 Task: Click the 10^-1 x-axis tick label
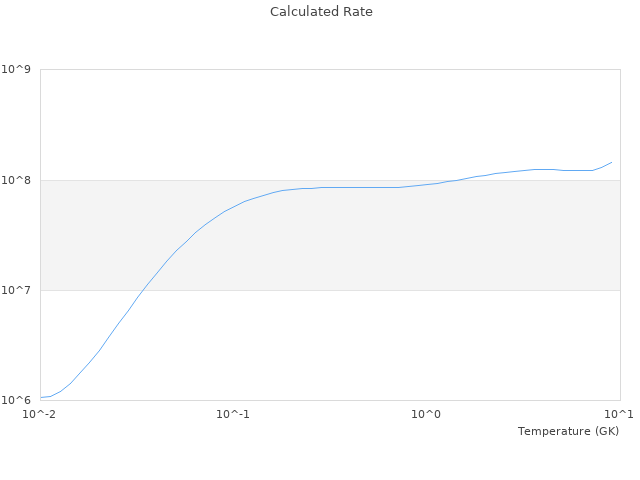click(x=233, y=414)
